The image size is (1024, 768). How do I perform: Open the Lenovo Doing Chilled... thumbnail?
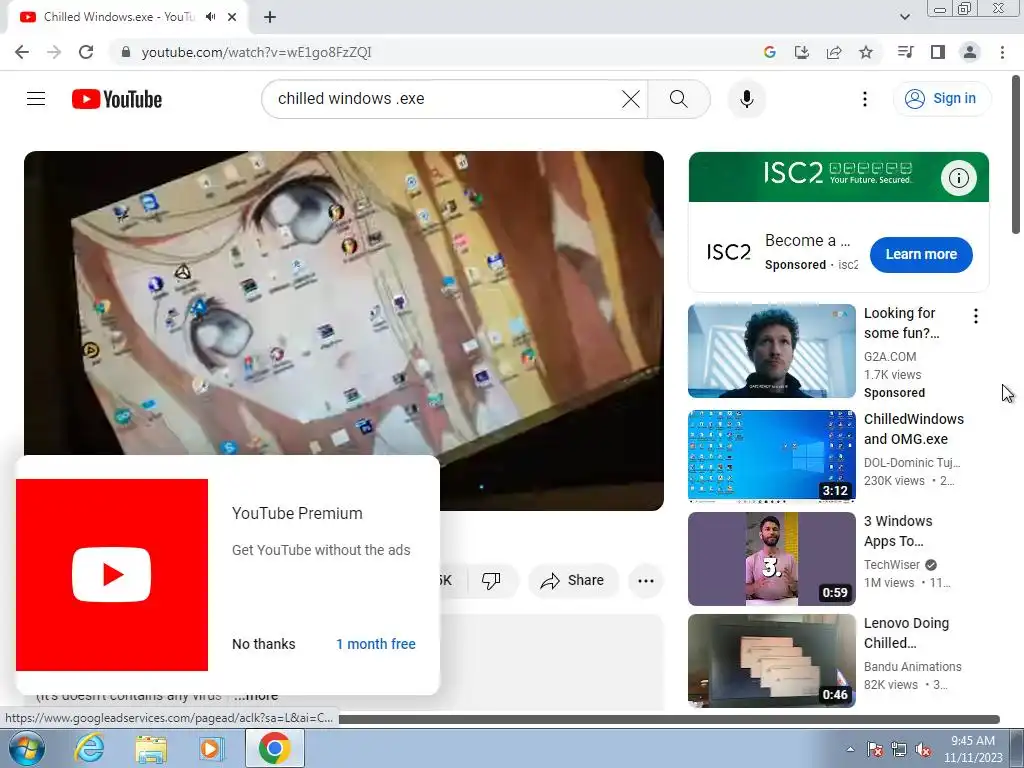click(771, 661)
